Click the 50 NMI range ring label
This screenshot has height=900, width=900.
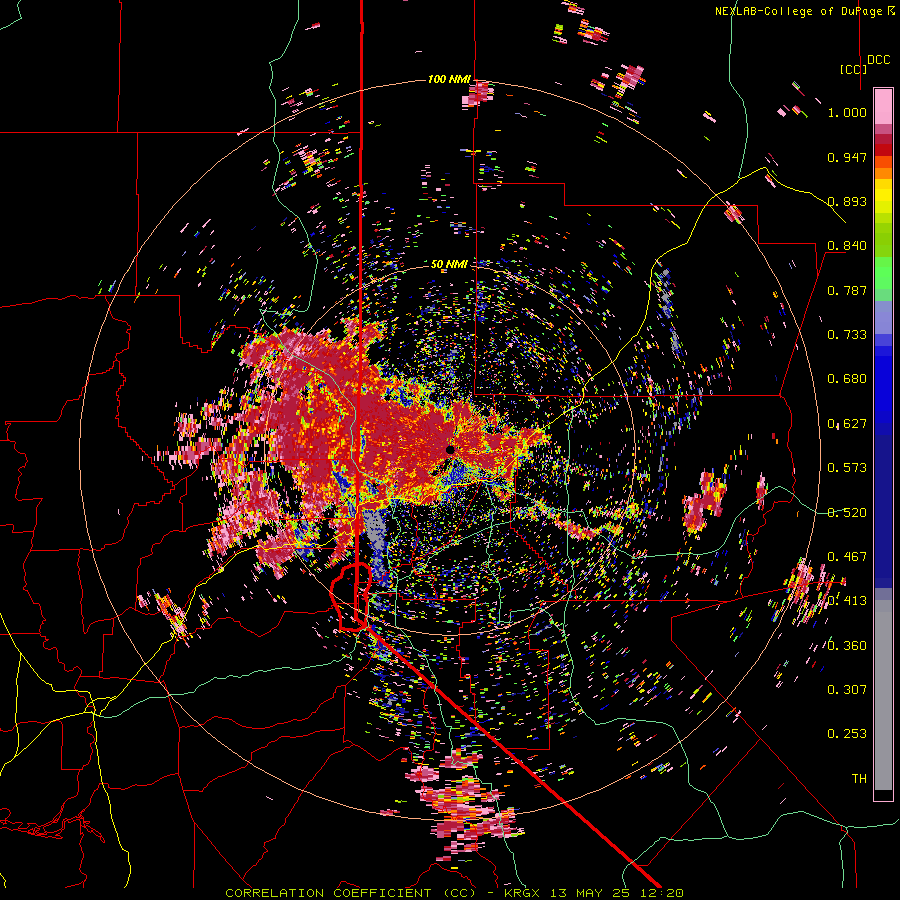point(449,264)
